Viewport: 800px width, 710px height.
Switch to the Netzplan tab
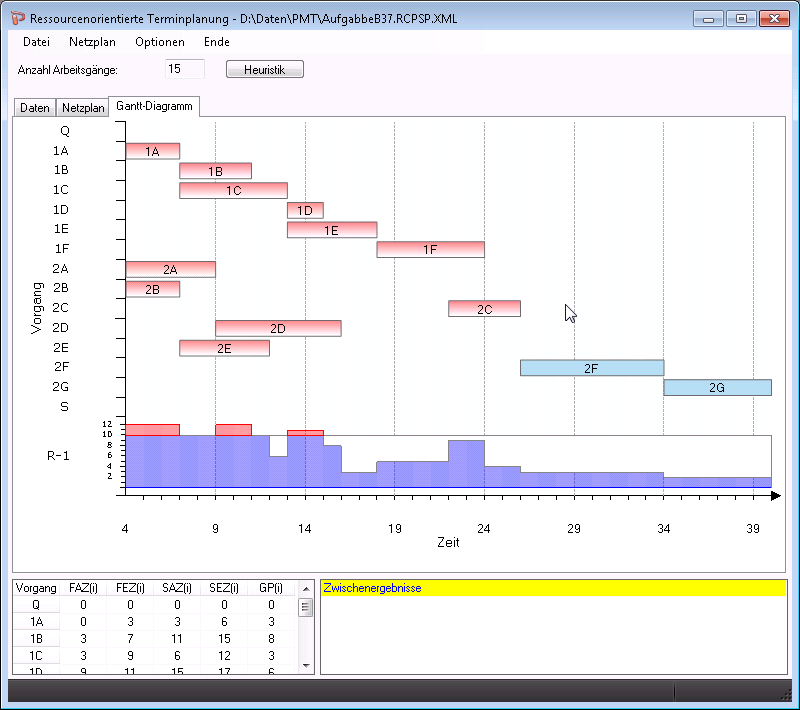tap(82, 108)
